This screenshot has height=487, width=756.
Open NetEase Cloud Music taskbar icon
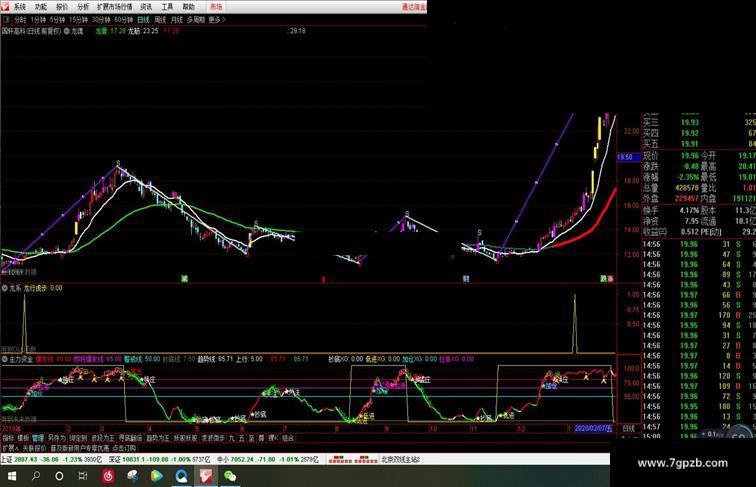coord(108,476)
